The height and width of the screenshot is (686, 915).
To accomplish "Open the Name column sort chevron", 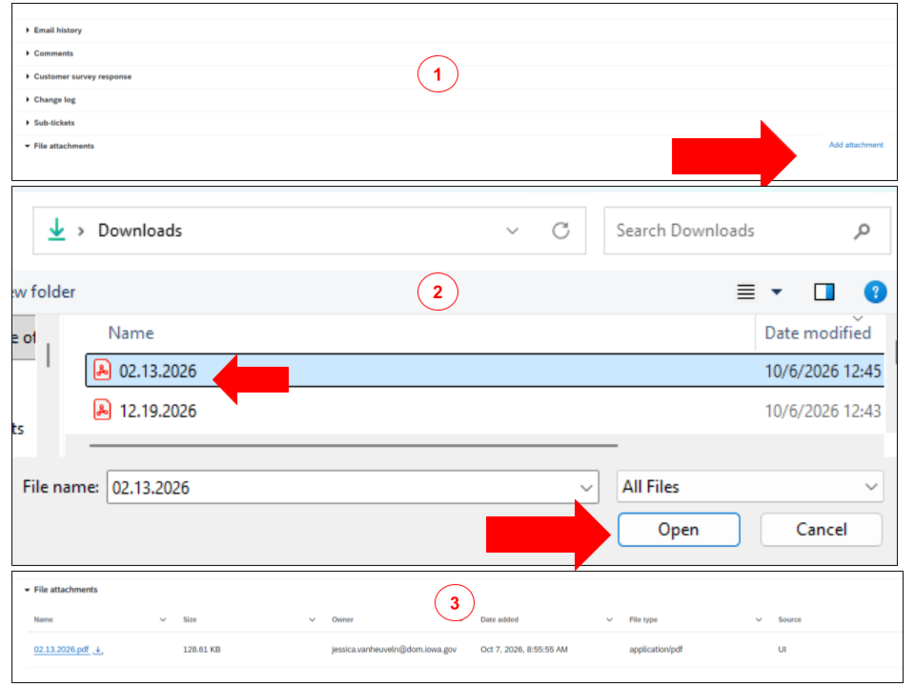I will (163, 620).
